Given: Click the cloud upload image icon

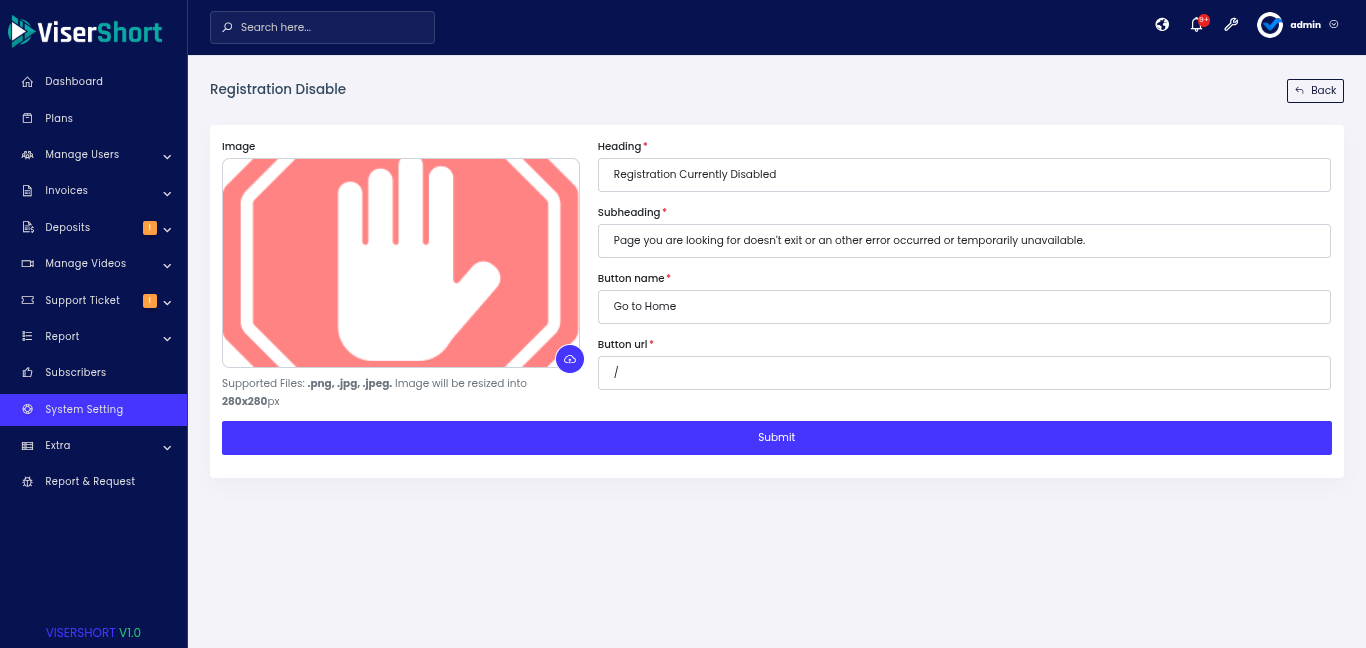Looking at the screenshot, I should click(570, 359).
